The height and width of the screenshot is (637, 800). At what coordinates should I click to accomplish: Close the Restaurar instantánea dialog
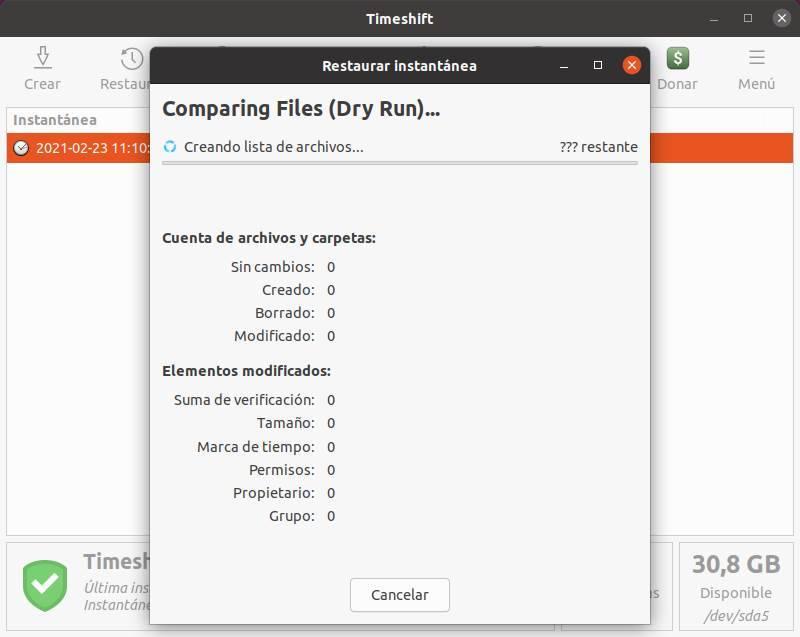[632, 65]
